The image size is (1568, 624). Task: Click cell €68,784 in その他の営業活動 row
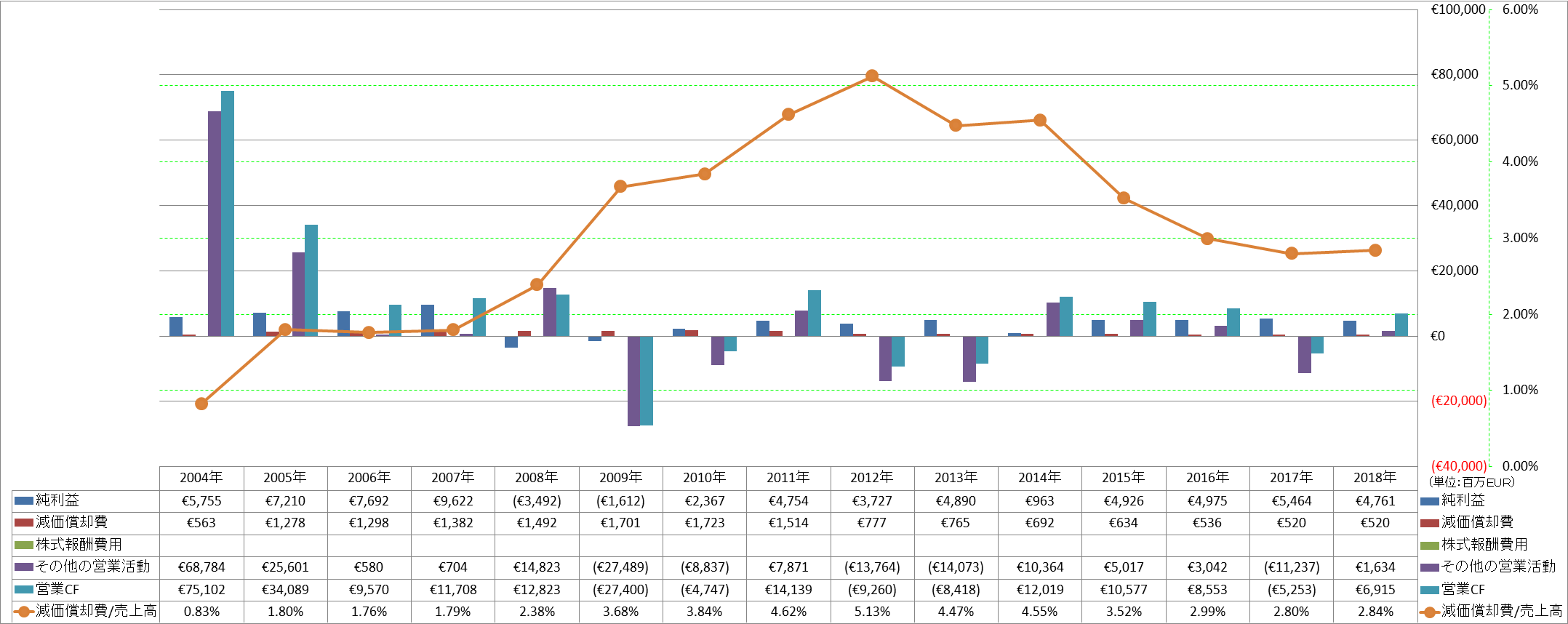pyautogui.click(x=201, y=567)
